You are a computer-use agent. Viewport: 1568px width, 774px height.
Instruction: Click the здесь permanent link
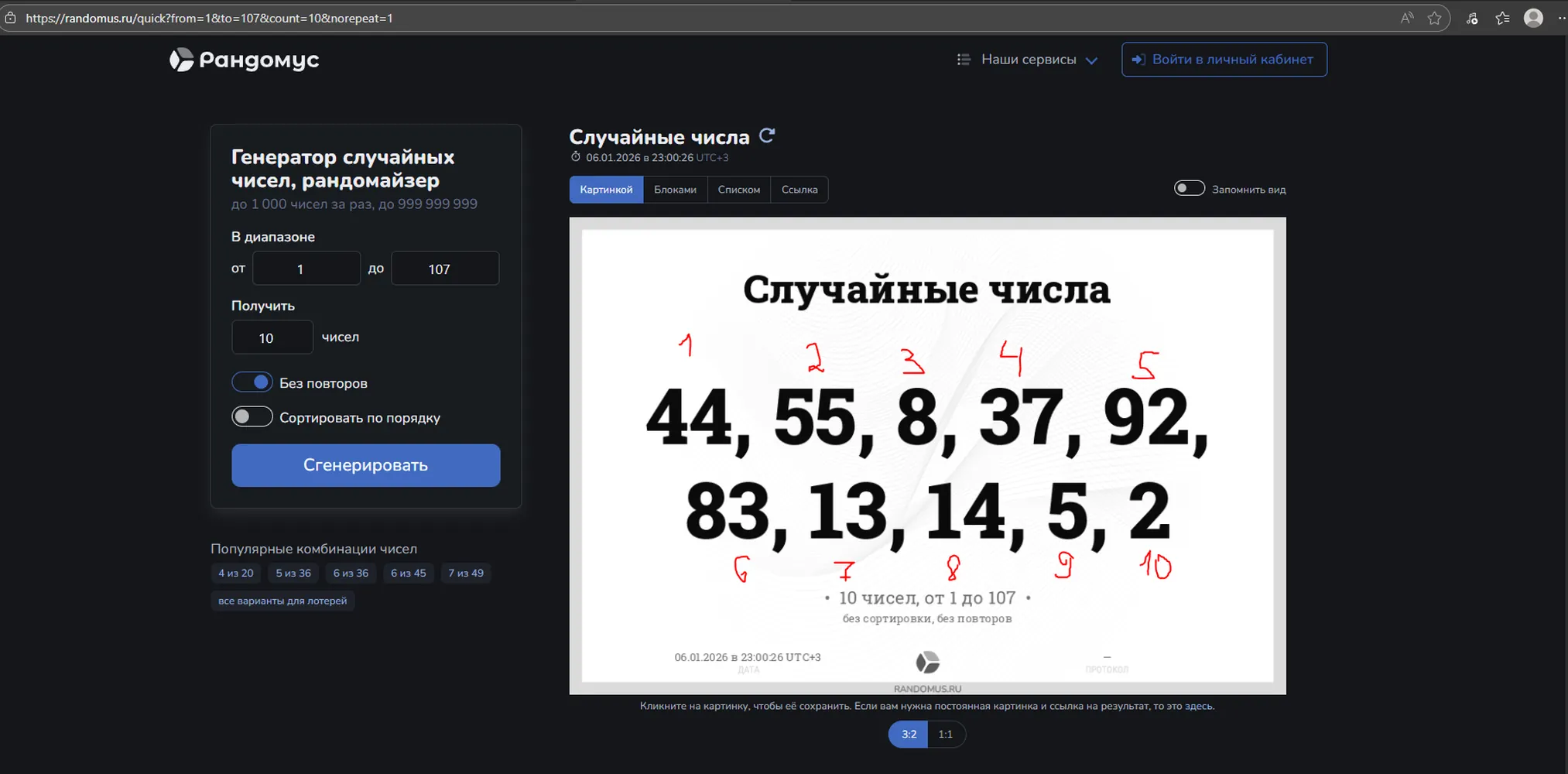click(x=1199, y=706)
